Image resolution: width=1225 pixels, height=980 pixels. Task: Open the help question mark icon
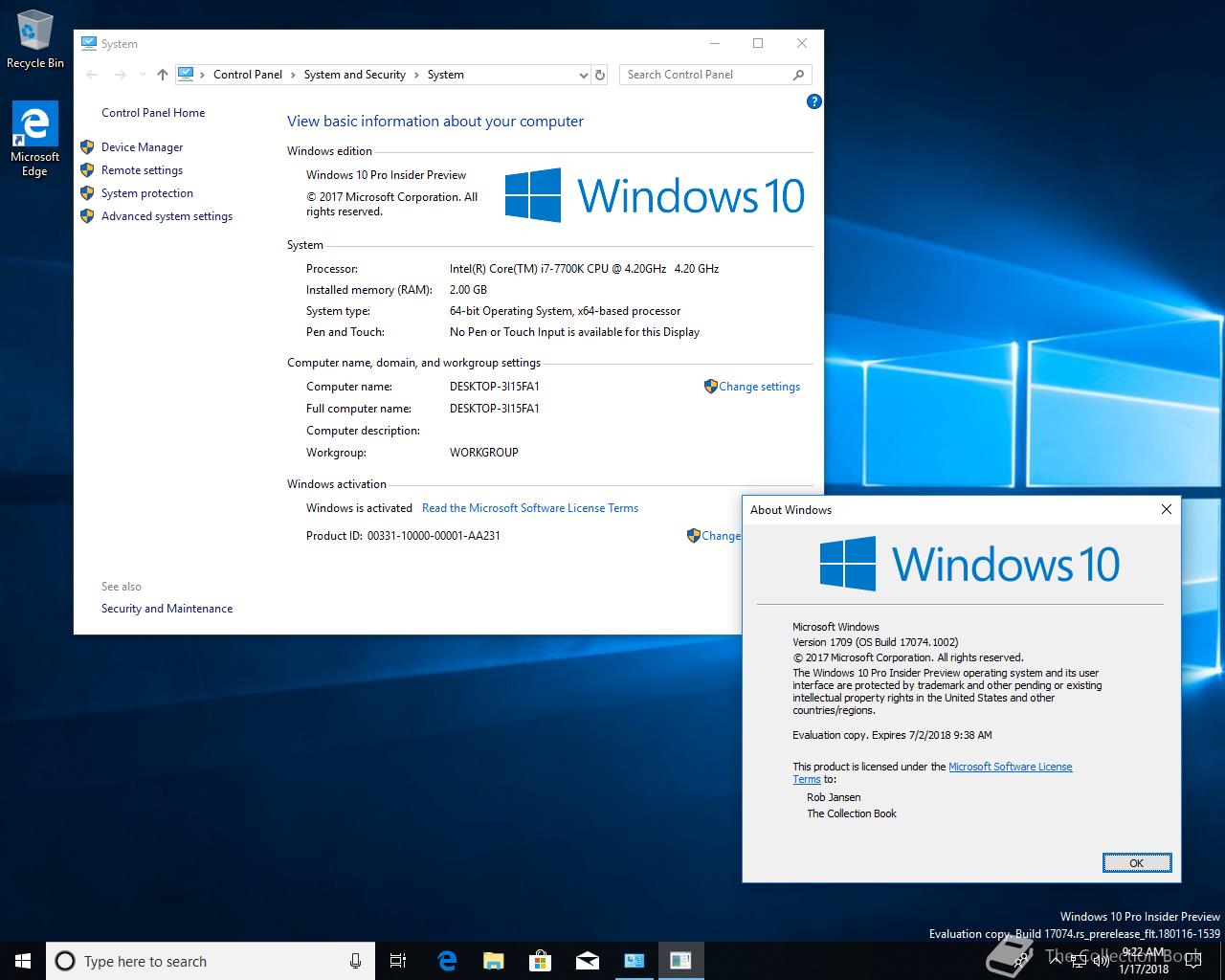(x=814, y=101)
